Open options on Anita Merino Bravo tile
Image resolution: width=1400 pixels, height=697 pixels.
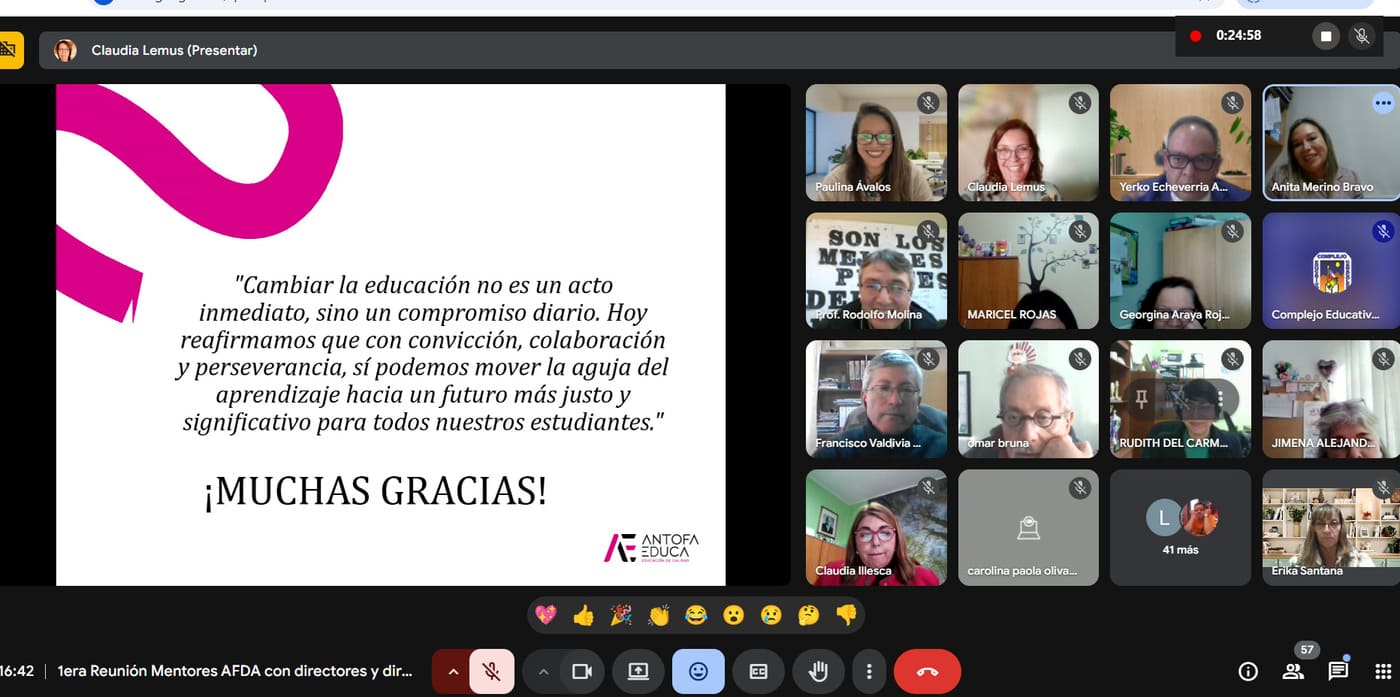(x=1382, y=102)
